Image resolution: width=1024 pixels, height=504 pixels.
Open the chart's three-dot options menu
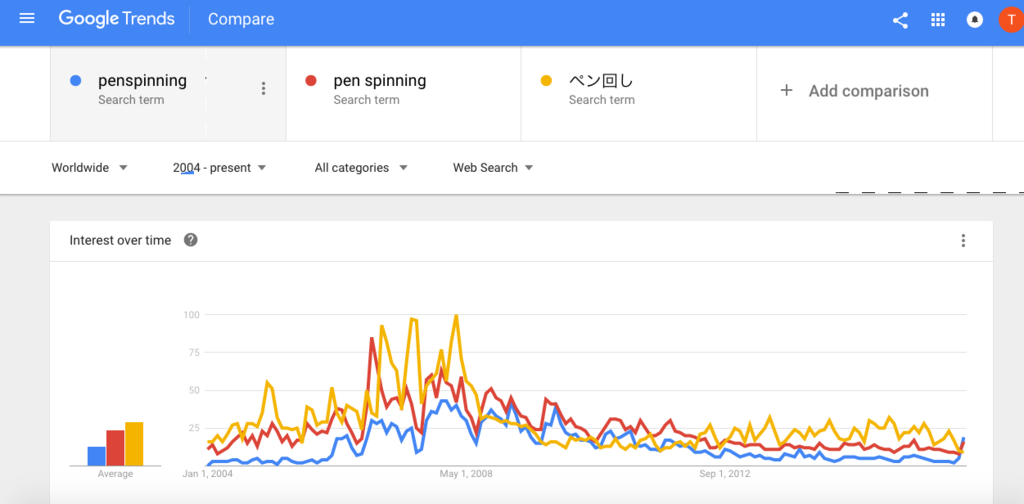point(963,240)
